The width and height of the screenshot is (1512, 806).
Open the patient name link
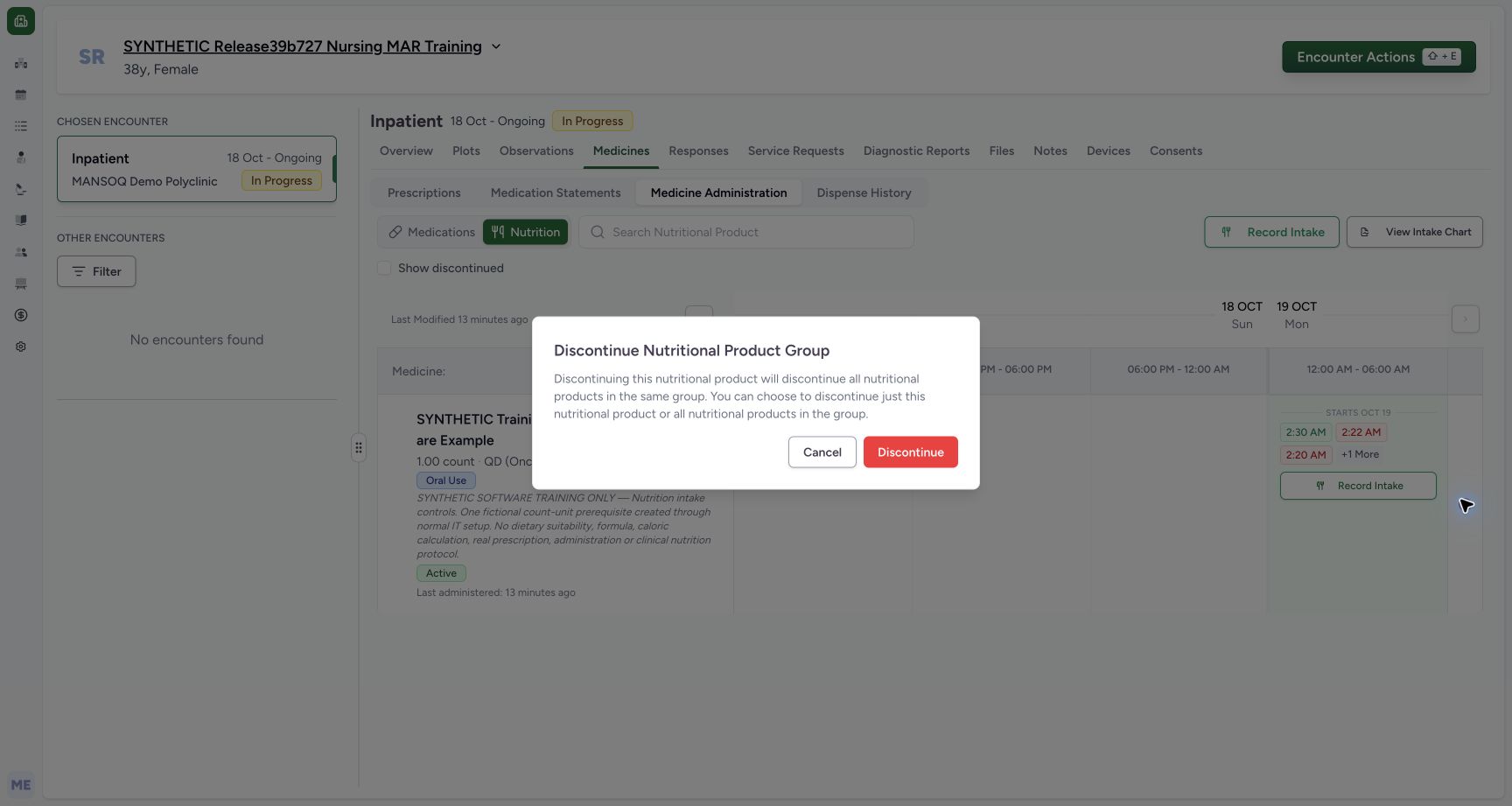303,46
